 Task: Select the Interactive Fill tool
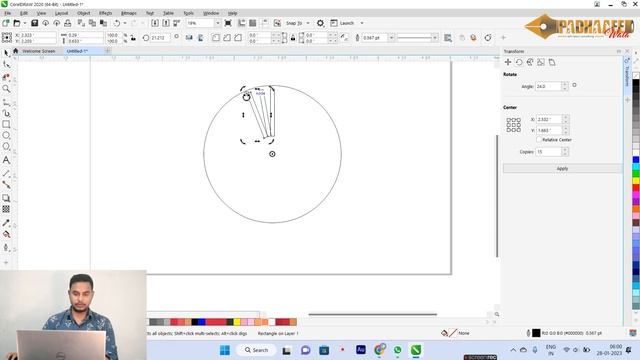point(6,234)
